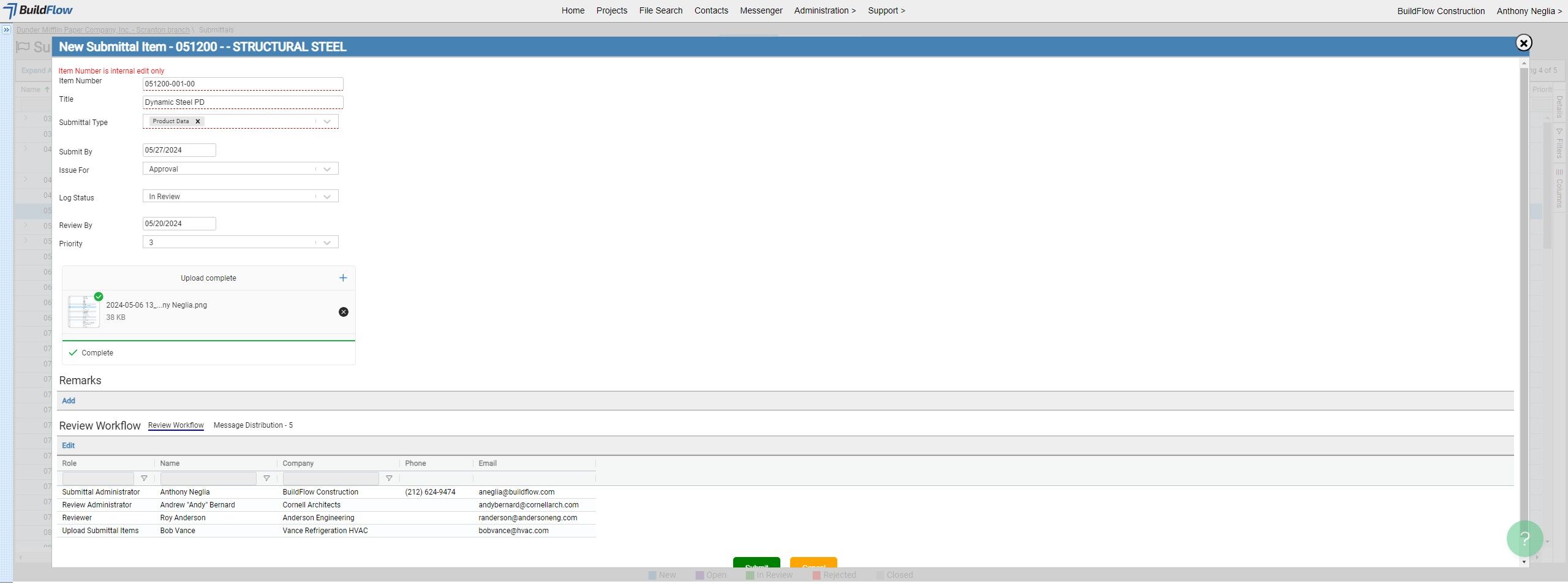1568x584 pixels.
Task: Open the Filters side panel tab
Action: click(1559, 144)
